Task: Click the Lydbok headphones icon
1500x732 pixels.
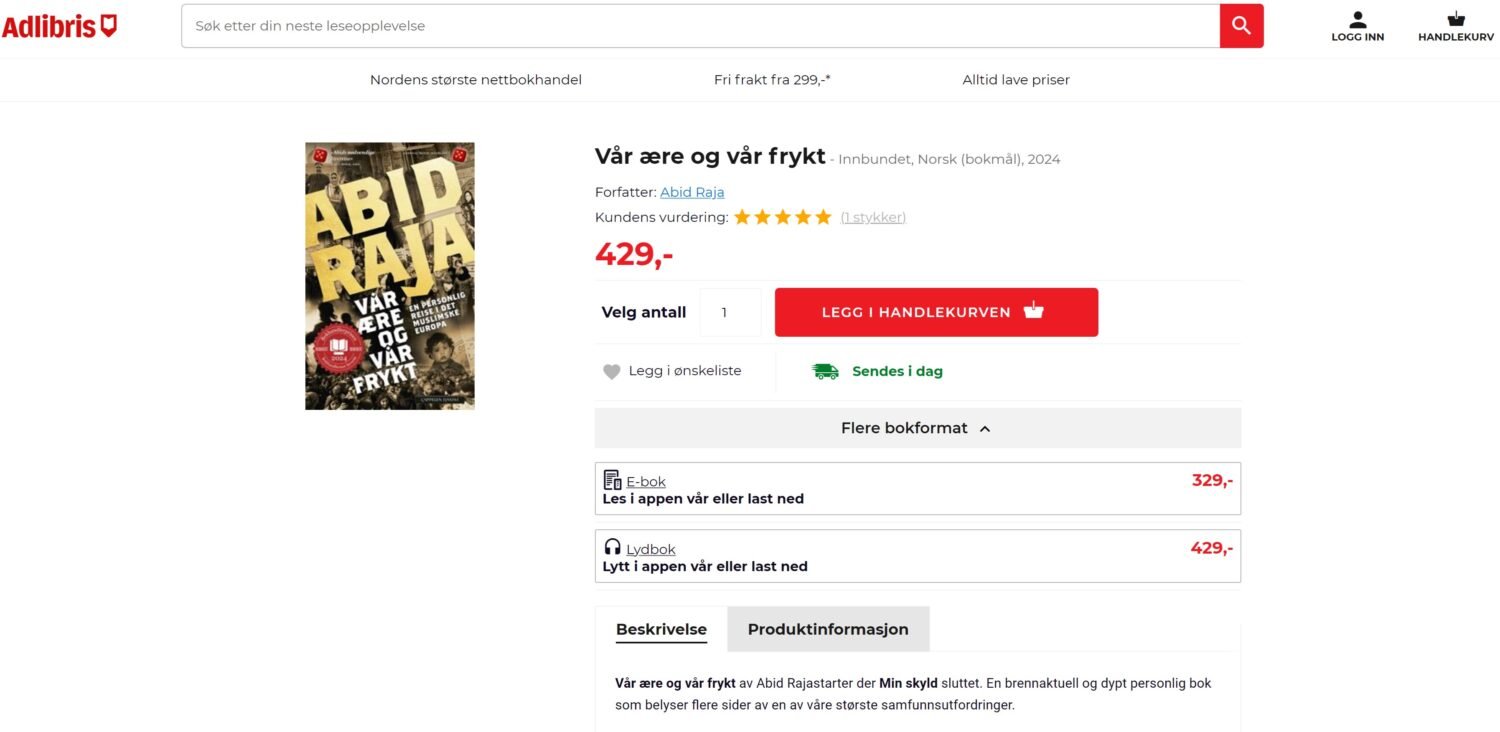Action: pyautogui.click(x=612, y=547)
